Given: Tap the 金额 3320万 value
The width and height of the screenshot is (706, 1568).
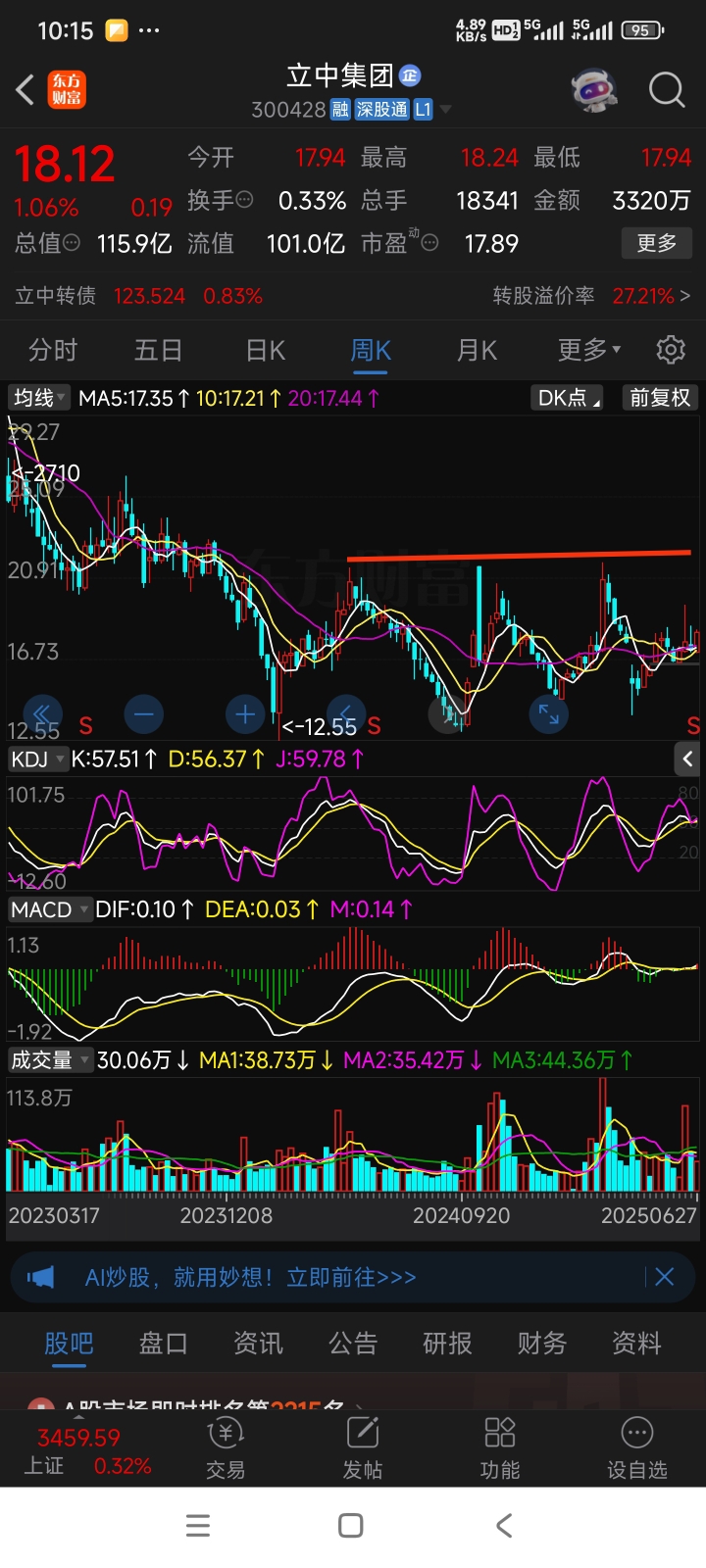Looking at the screenshot, I should (652, 200).
